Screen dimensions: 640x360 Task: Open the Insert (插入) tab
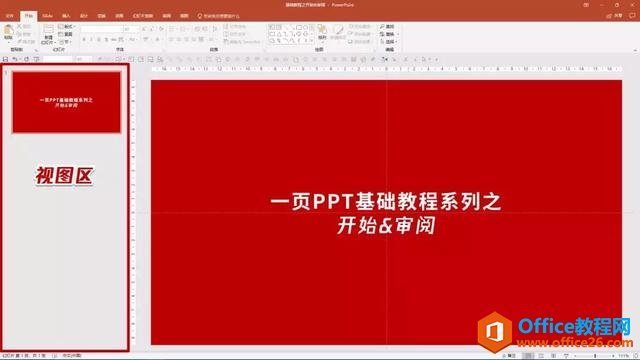click(x=66, y=16)
